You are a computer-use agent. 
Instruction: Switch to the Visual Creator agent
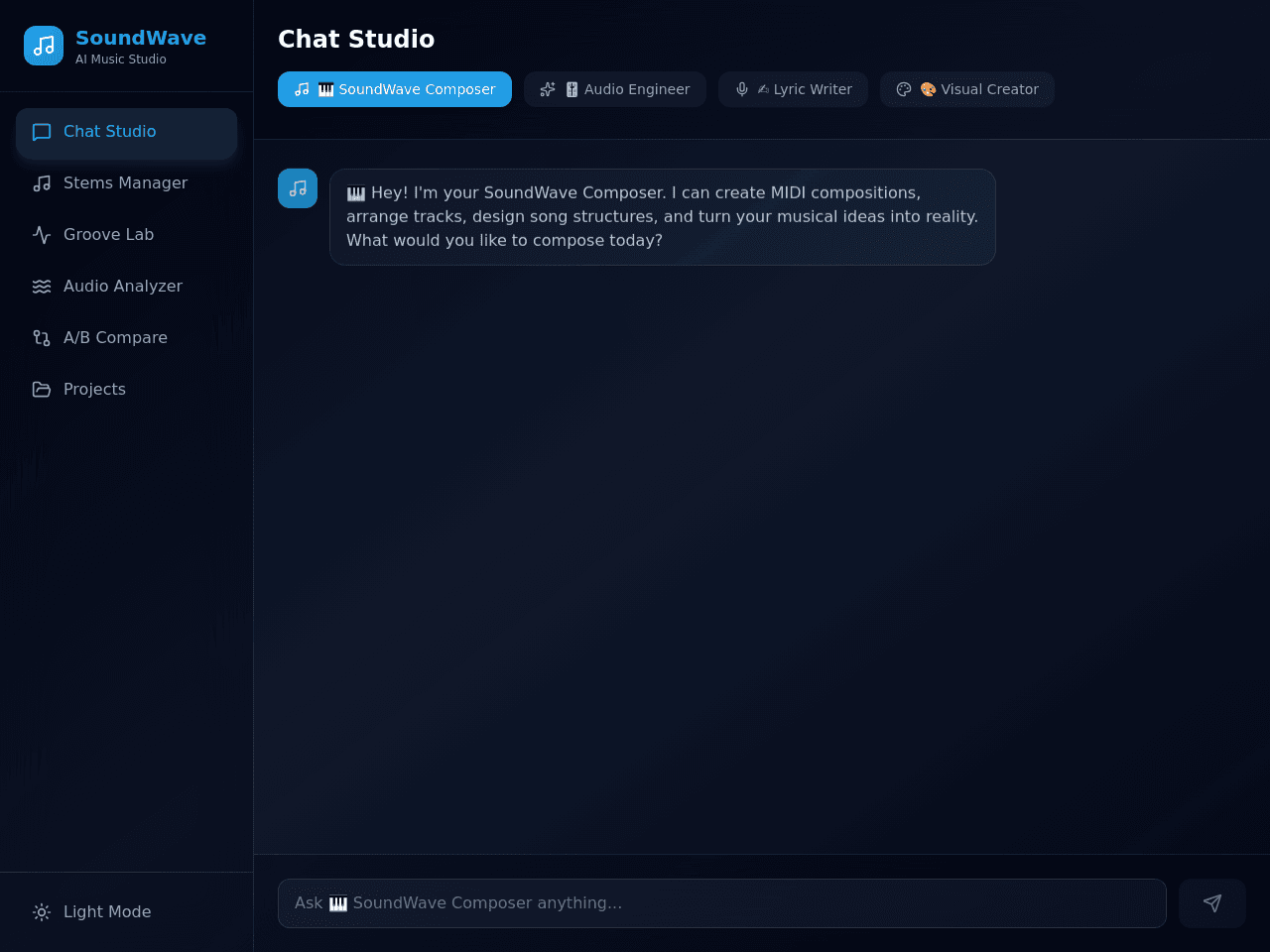[x=967, y=89]
